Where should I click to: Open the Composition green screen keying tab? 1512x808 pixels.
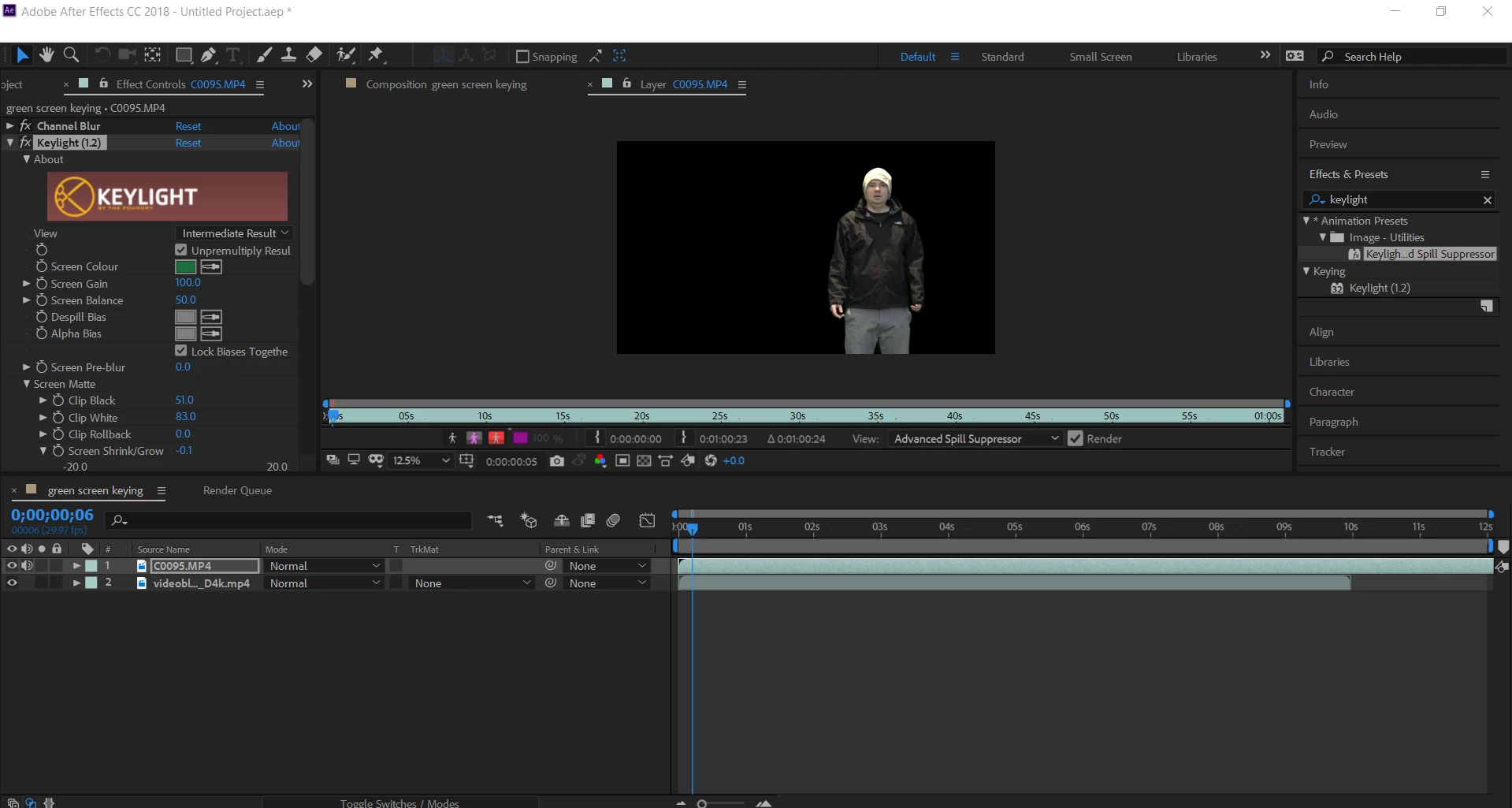(446, 84)
